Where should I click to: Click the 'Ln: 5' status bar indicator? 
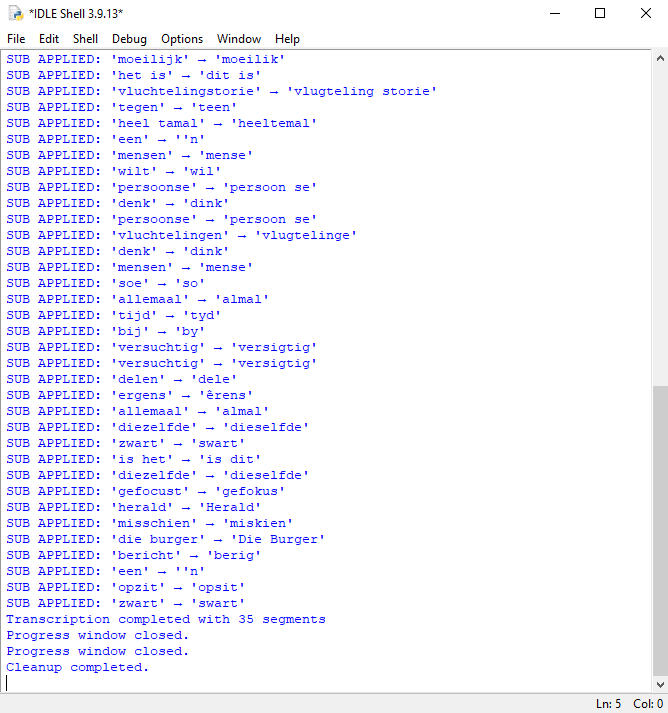click(608, 704)
